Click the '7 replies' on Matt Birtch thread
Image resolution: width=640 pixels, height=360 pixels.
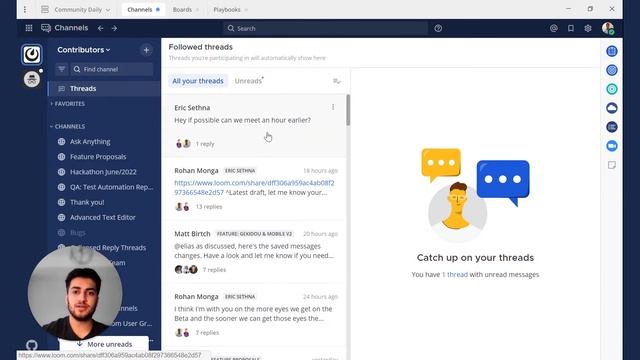coord(214,270)
